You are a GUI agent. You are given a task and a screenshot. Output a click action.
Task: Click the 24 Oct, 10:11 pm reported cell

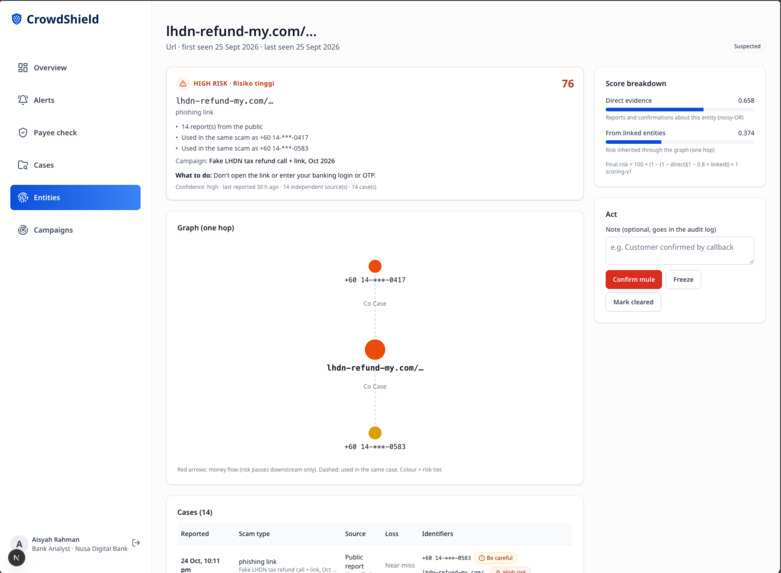coord(200,565)
